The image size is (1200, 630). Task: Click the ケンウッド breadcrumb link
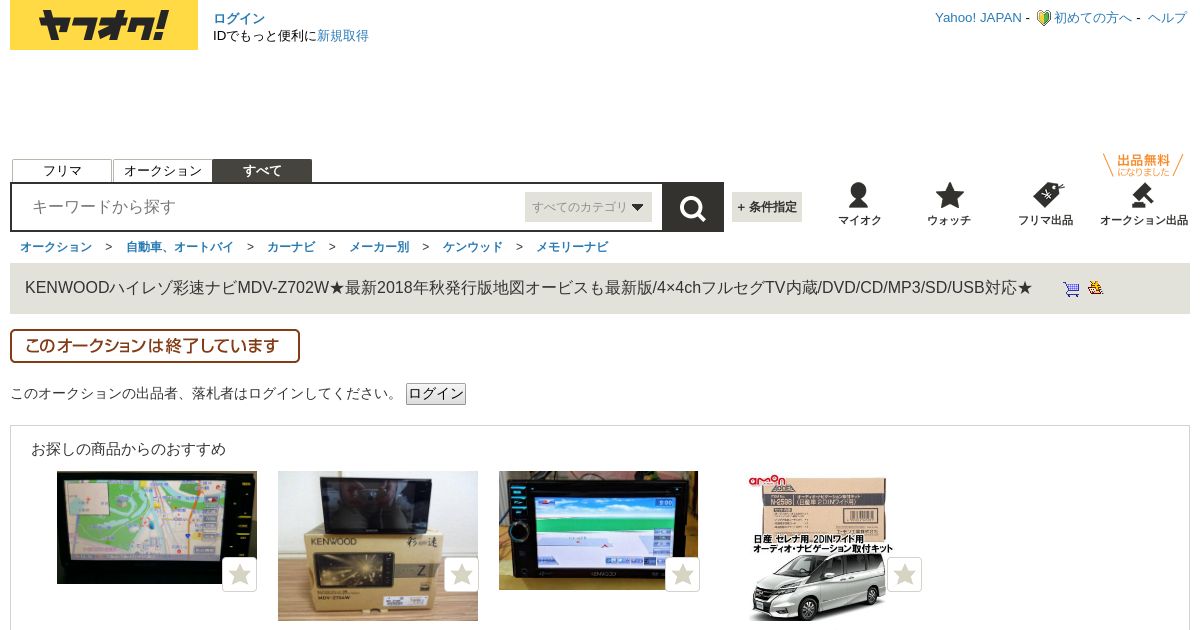click(473, 247)
